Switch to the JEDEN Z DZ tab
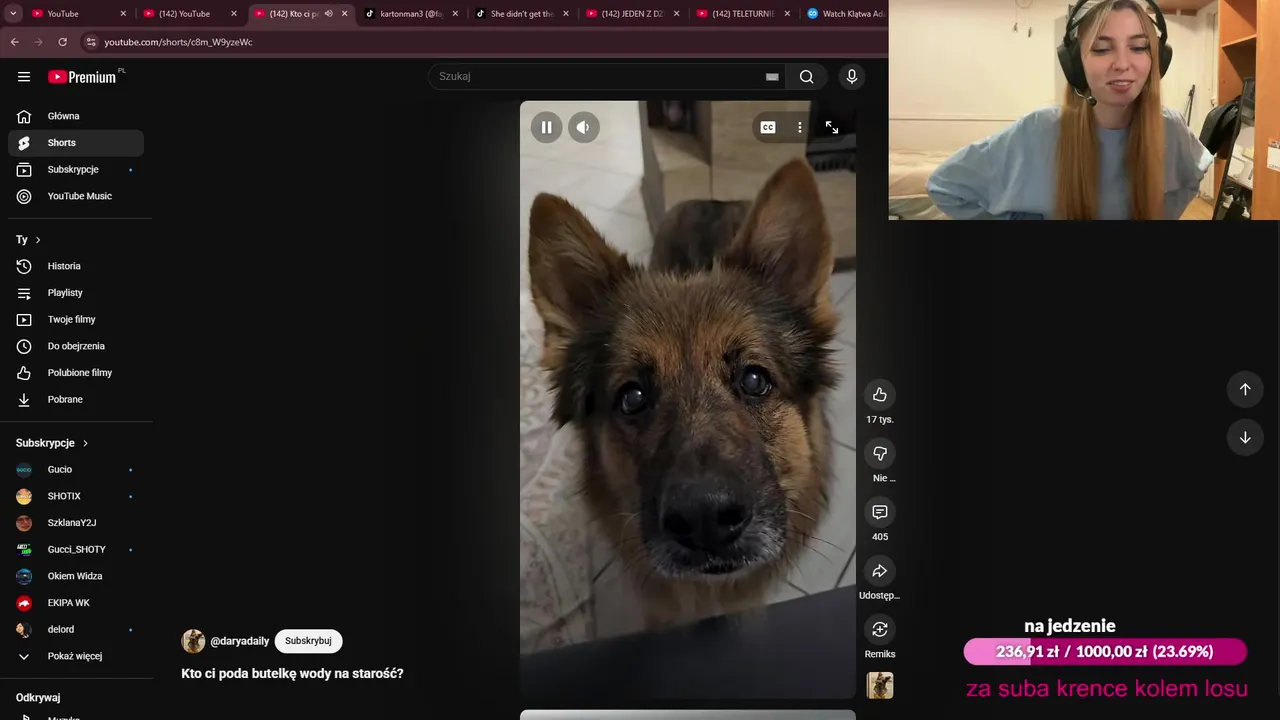Screen dimensions: 1280x720 633,14
